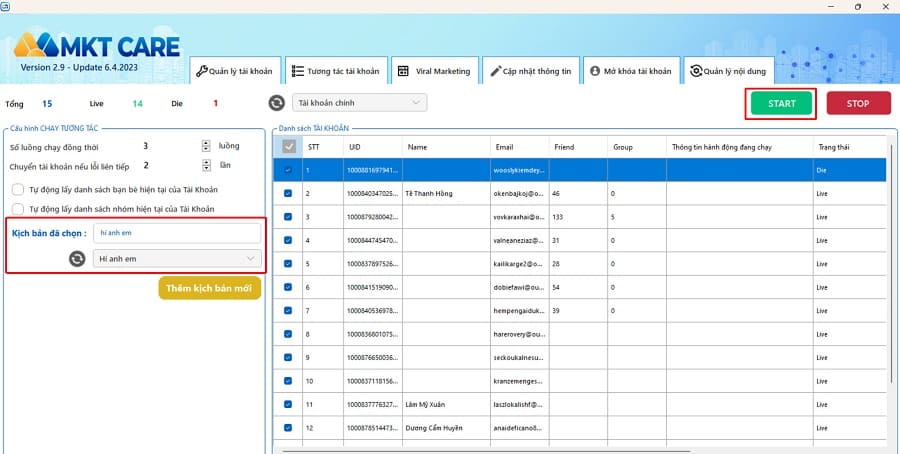Enable Tự động lấy danh sách bạn bè checkbox
This screenshot has width=900, height=454.
[x=18, y=190]
